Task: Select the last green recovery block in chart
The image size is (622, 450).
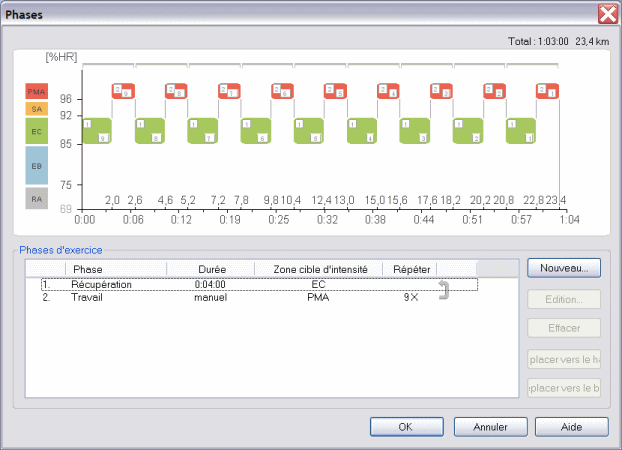Action: tap(520, 131)
